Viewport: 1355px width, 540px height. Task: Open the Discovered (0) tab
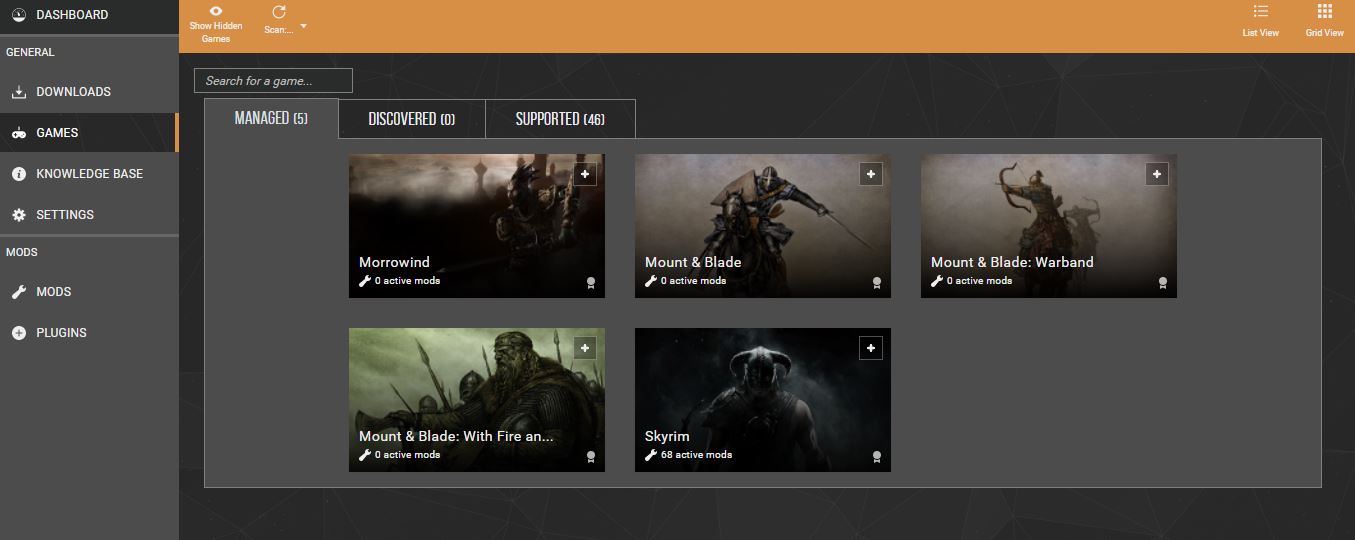point(412,119)
